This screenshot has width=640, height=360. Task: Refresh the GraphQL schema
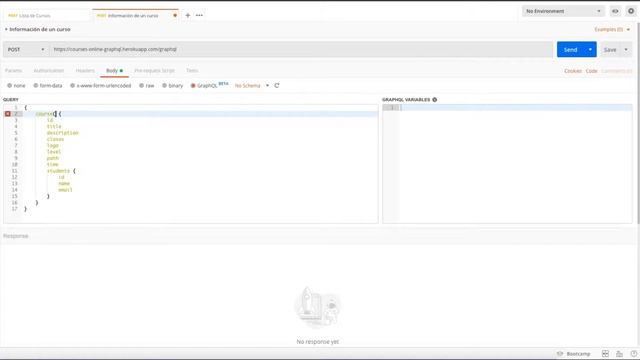tap(277, 86)
